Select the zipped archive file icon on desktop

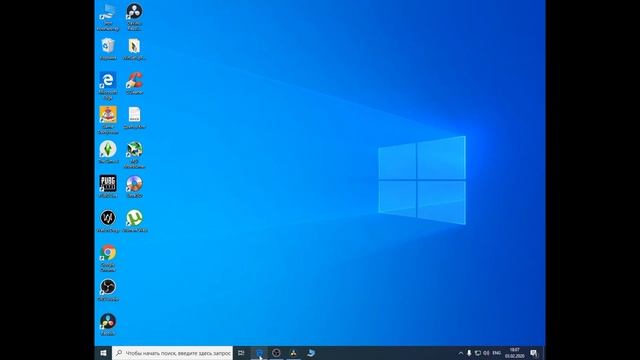(134, 49)
